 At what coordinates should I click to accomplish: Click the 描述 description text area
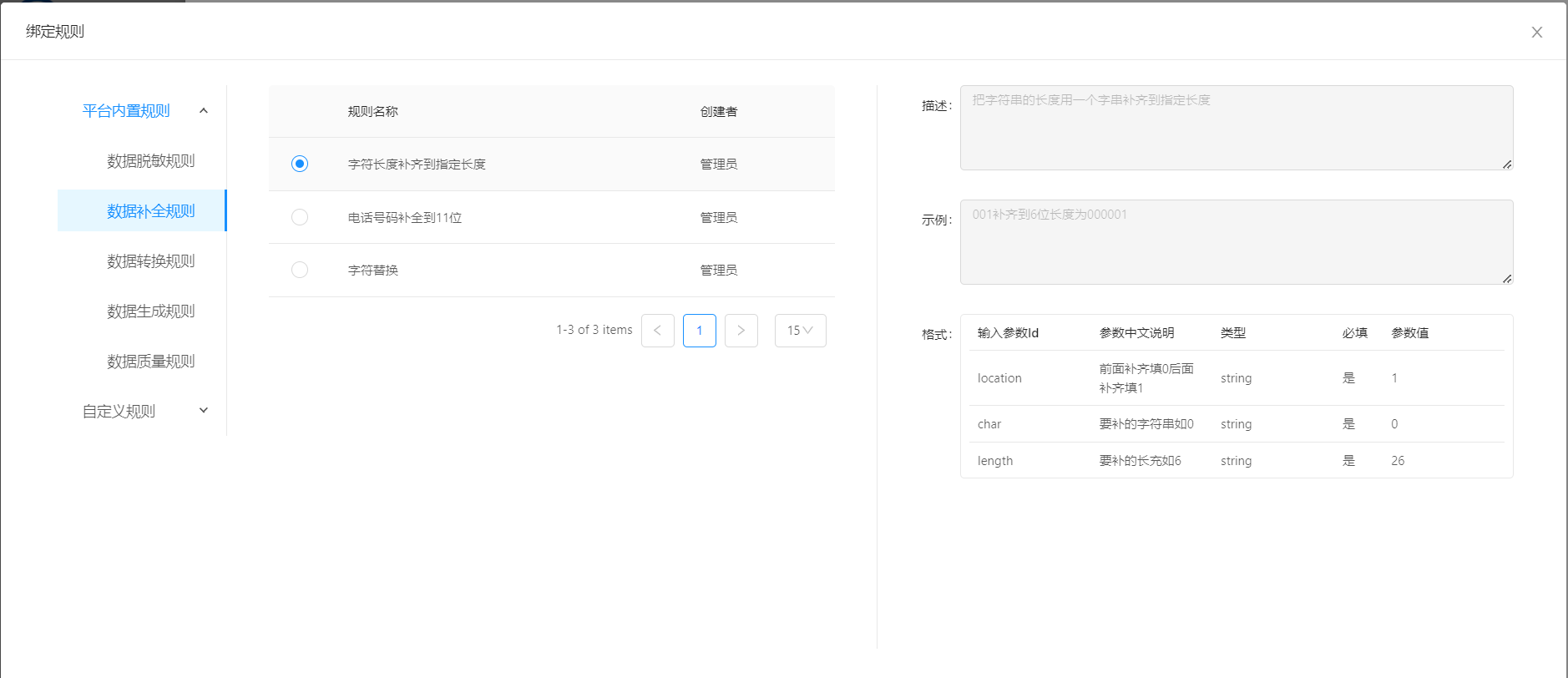click(x=1236, y=128)
